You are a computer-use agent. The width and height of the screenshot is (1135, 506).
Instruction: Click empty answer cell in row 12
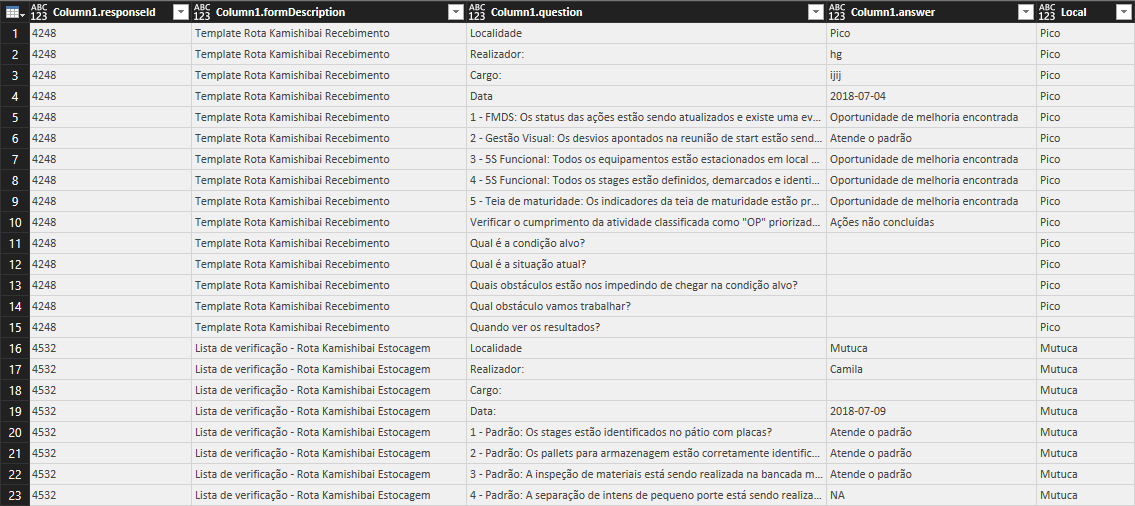coord(931,264)
